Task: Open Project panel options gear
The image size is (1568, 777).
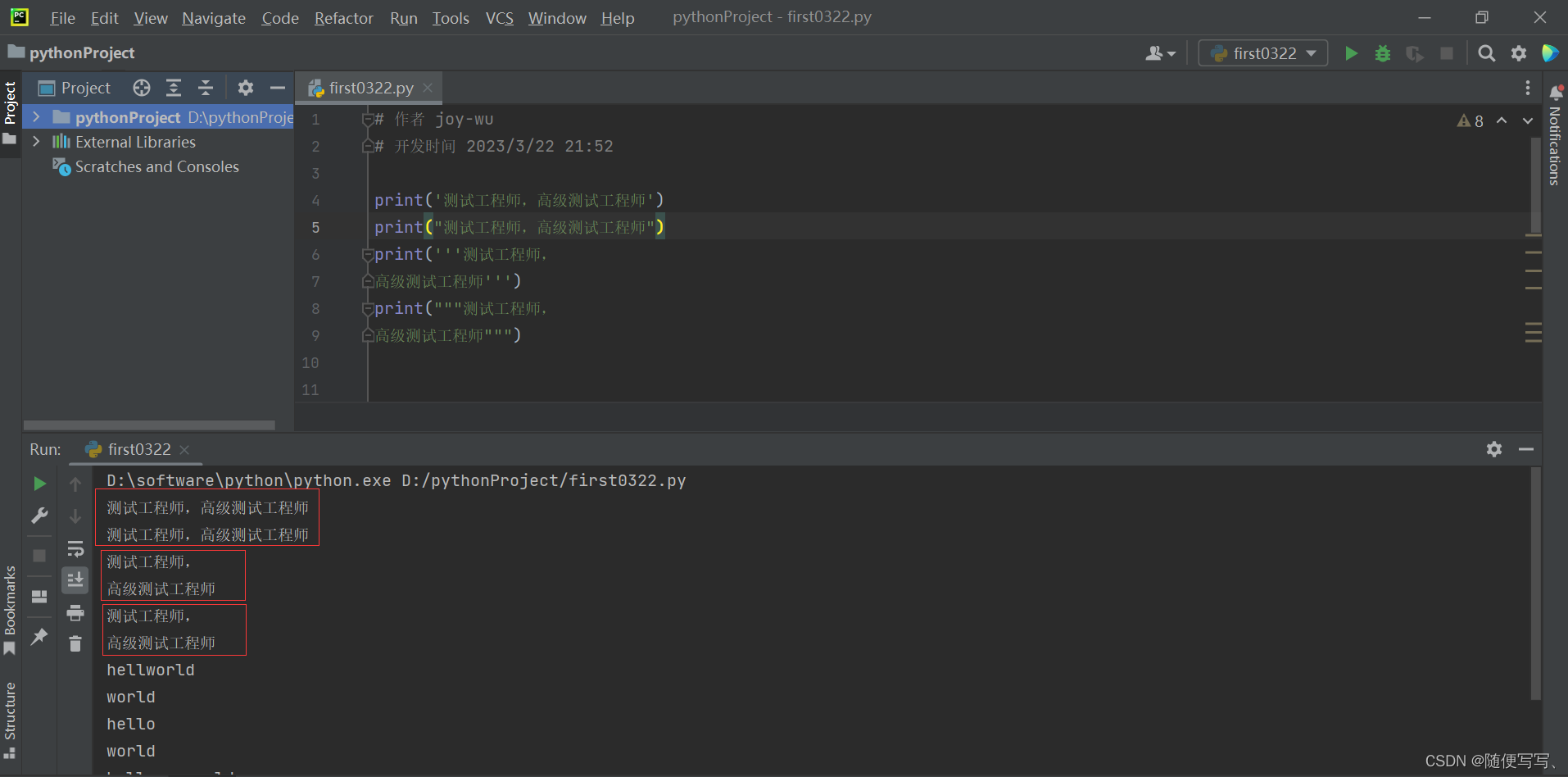Action: click(x=246, y=88)
